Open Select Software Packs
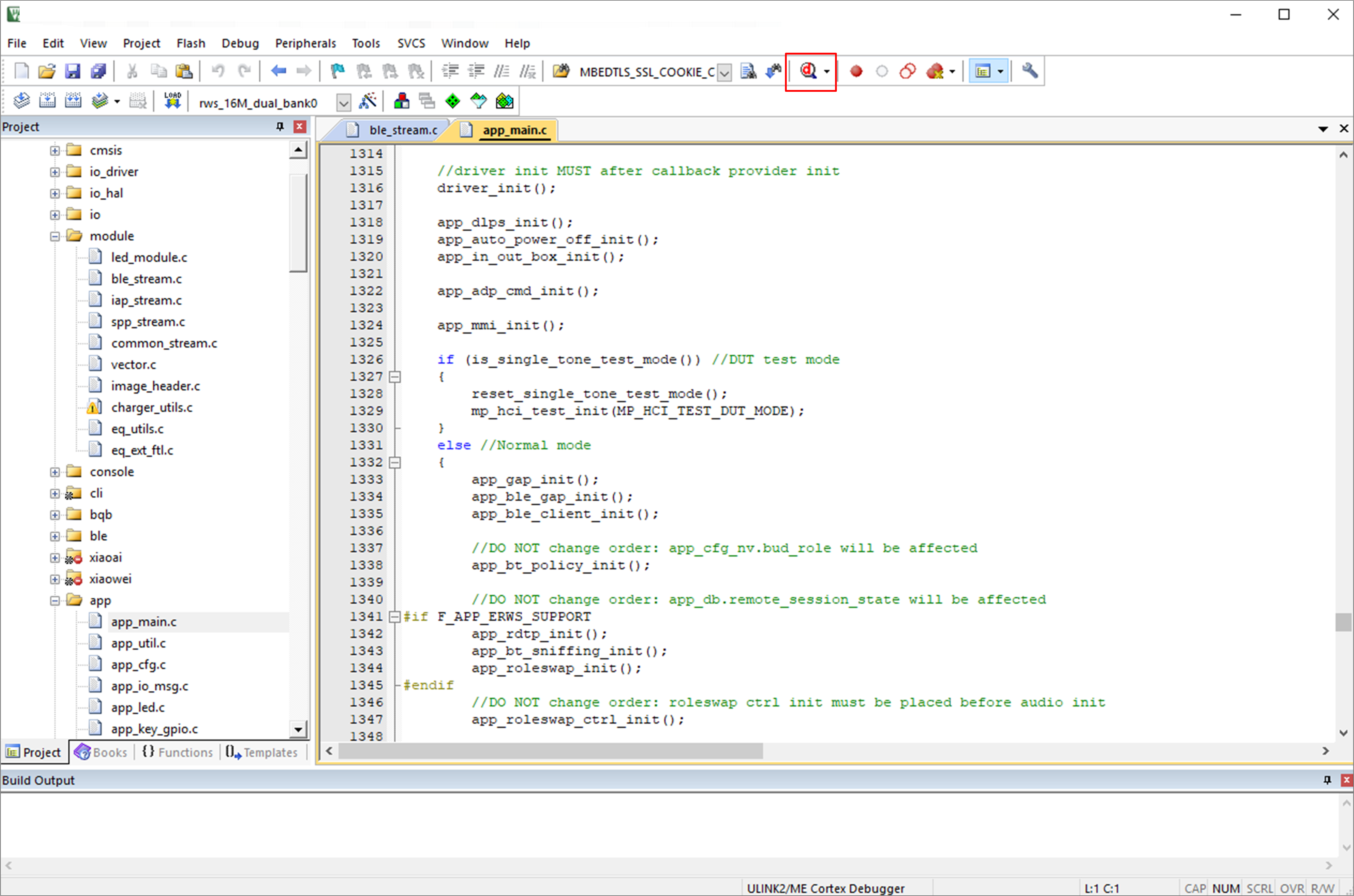The image size is (1354, 896). coord(478,101)
